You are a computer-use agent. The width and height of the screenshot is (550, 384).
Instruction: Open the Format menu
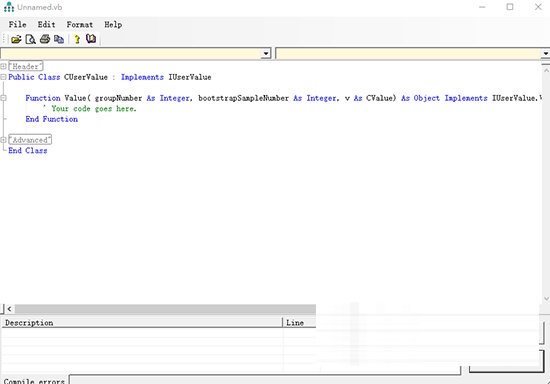80,25
